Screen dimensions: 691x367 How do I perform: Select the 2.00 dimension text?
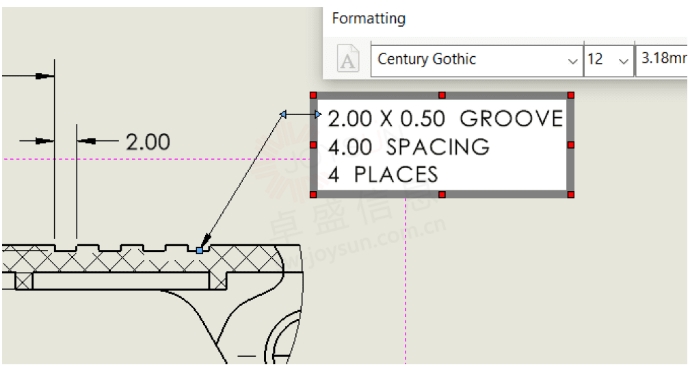(148, 142)
